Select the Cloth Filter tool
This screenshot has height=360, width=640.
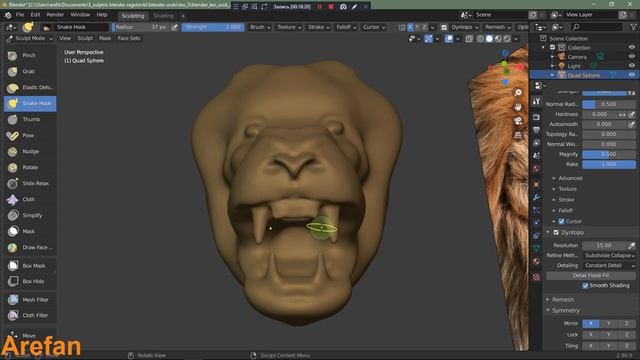coord(30,316)
